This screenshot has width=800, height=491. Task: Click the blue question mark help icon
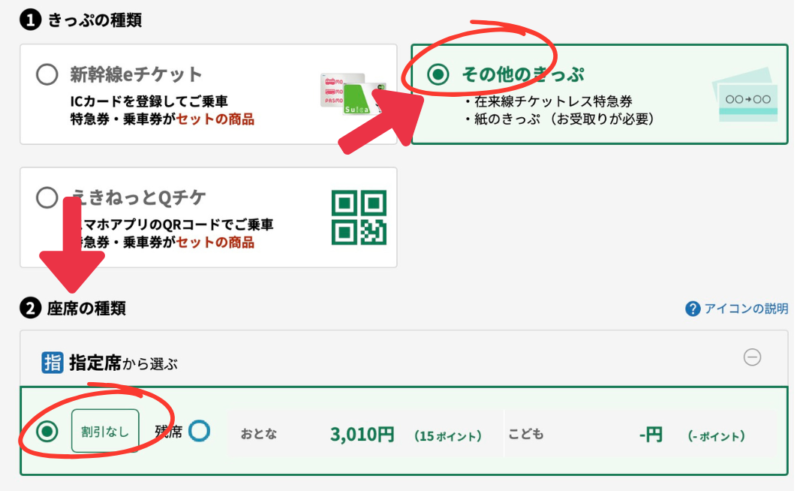click(x=692, y=309)
